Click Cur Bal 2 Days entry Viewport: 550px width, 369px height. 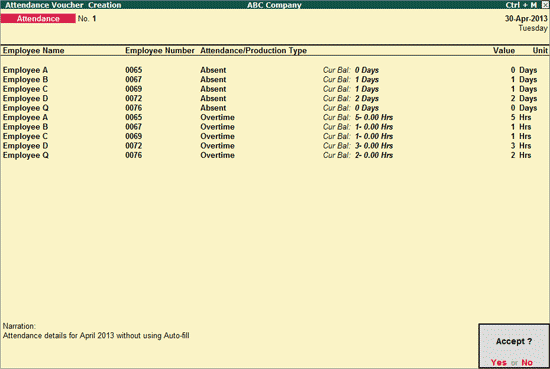[351, 99]
